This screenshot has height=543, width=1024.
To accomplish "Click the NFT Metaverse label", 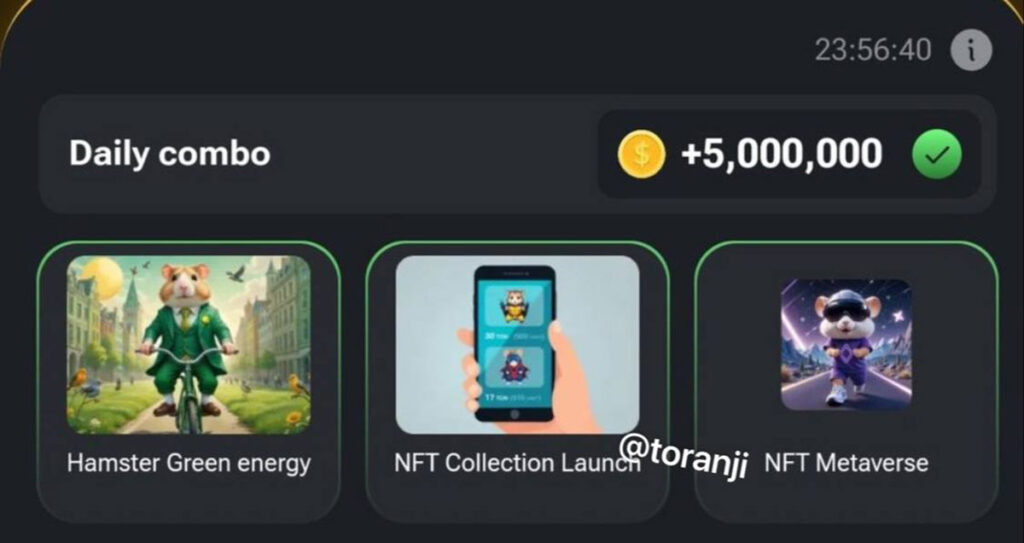I will 846,463.
